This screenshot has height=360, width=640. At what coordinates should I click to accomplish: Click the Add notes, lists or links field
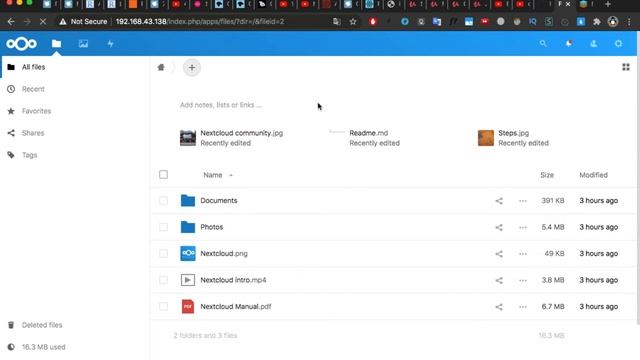point(220,105)
